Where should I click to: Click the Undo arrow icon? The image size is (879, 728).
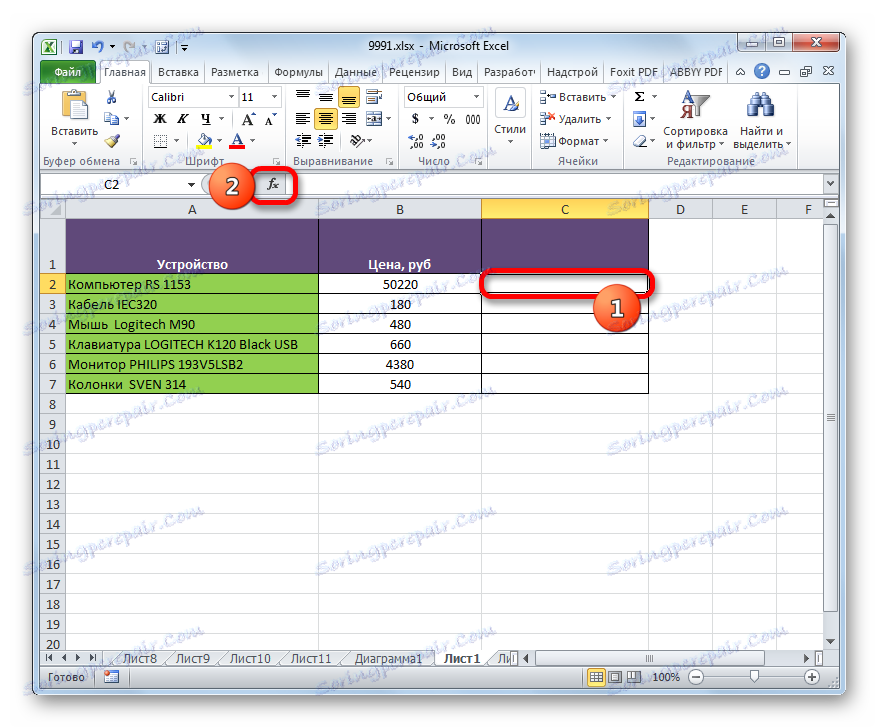(98, 47)
